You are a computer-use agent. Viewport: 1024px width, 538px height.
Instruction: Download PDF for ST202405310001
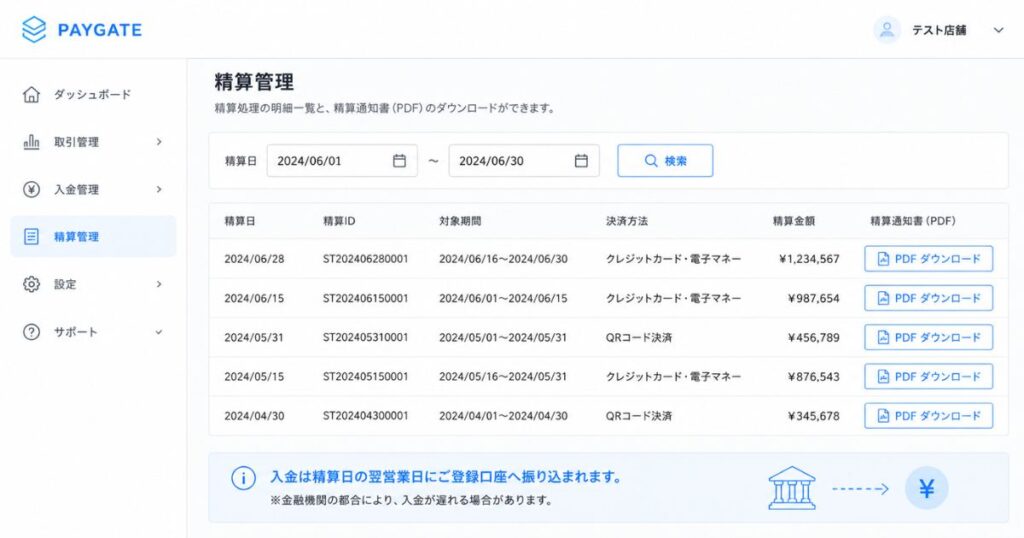pyautogui.click(x=928, y=337)
